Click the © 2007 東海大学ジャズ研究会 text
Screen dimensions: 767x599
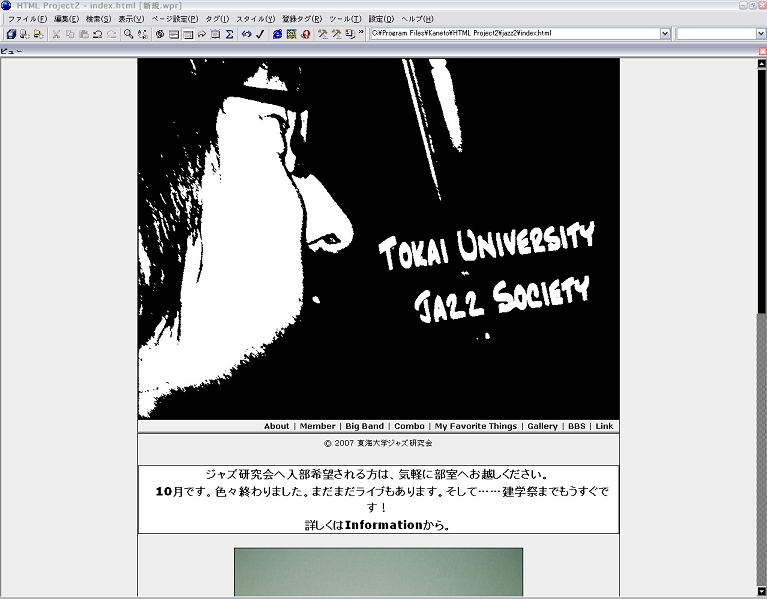pyautogui.click(x=378, y=443)
